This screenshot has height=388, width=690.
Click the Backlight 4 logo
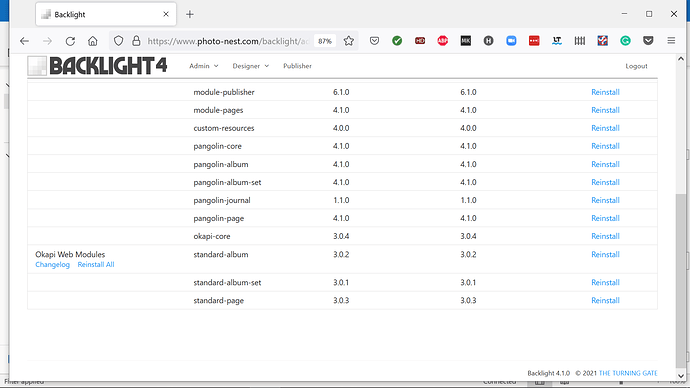click(x=97, y=66)
